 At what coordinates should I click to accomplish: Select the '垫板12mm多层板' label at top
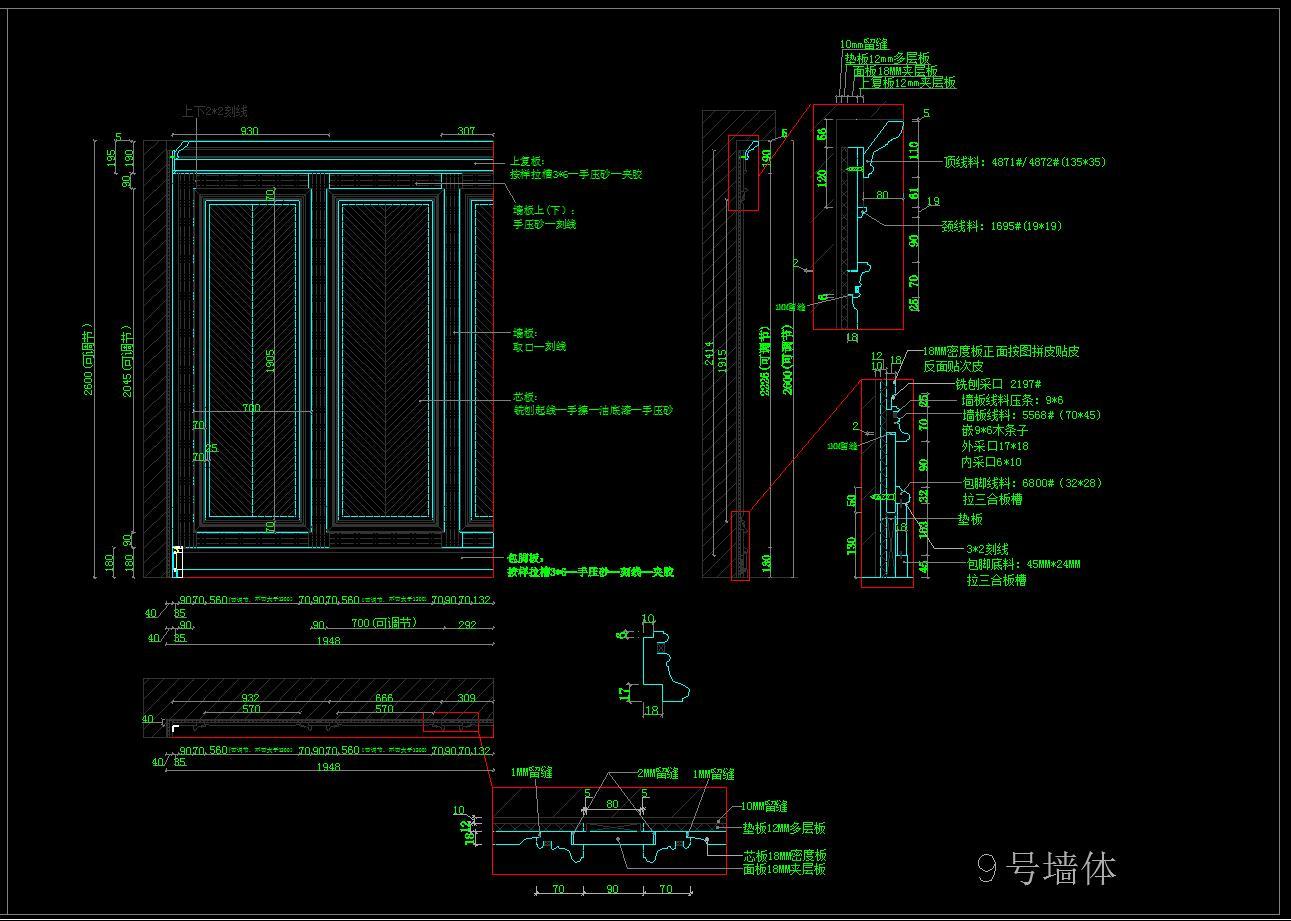886,58
